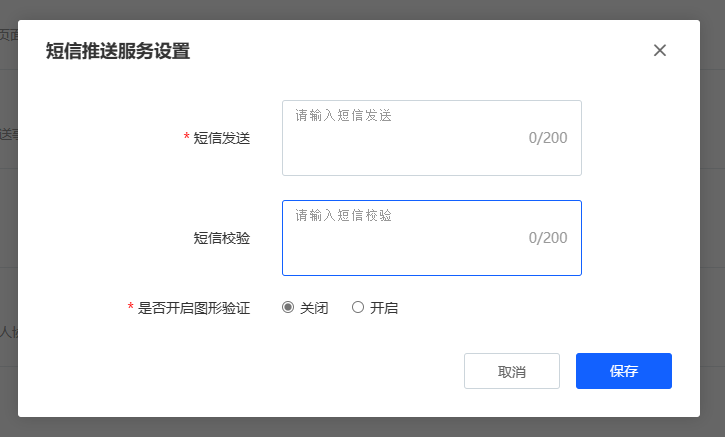Click the 是否开启图形验证 label
The width and height of the screenshot is (725, 437).
193,308
